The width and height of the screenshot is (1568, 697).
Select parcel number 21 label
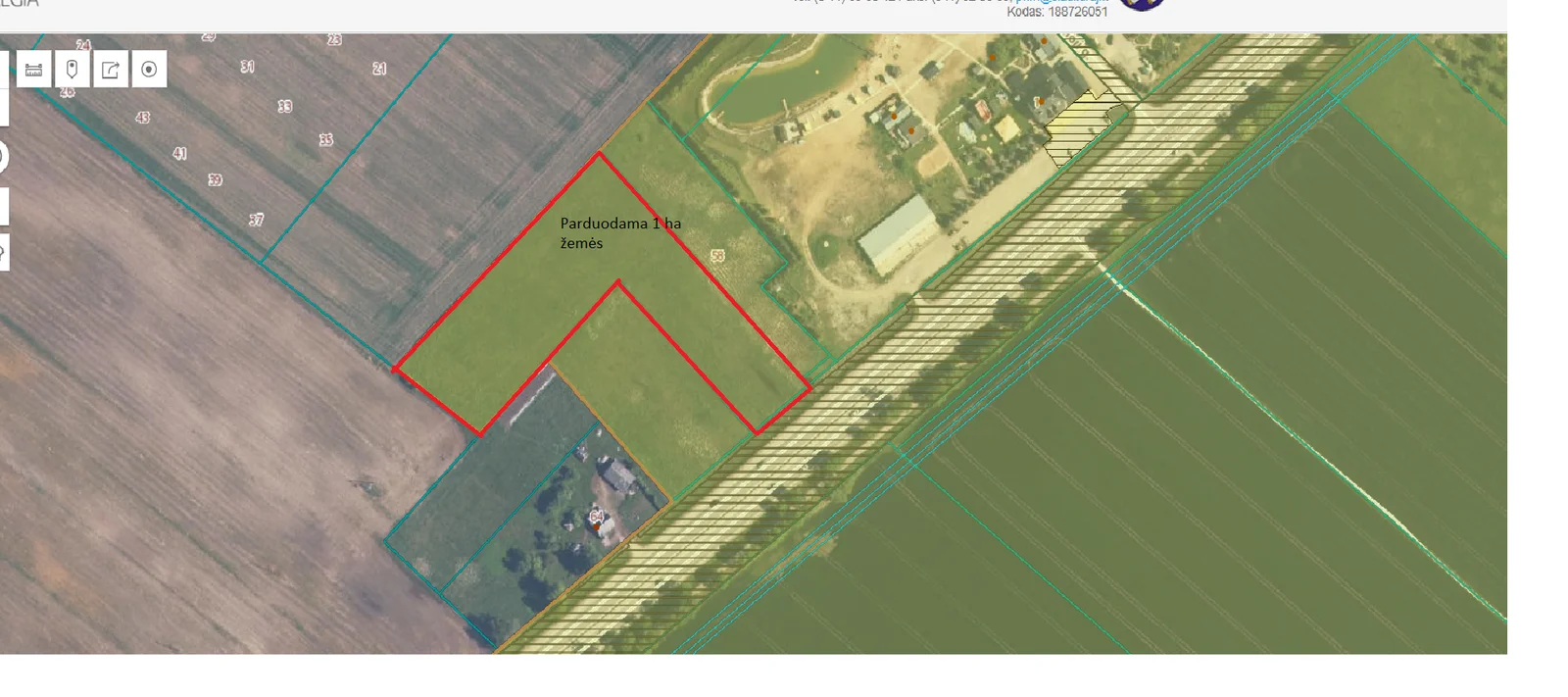379,69
